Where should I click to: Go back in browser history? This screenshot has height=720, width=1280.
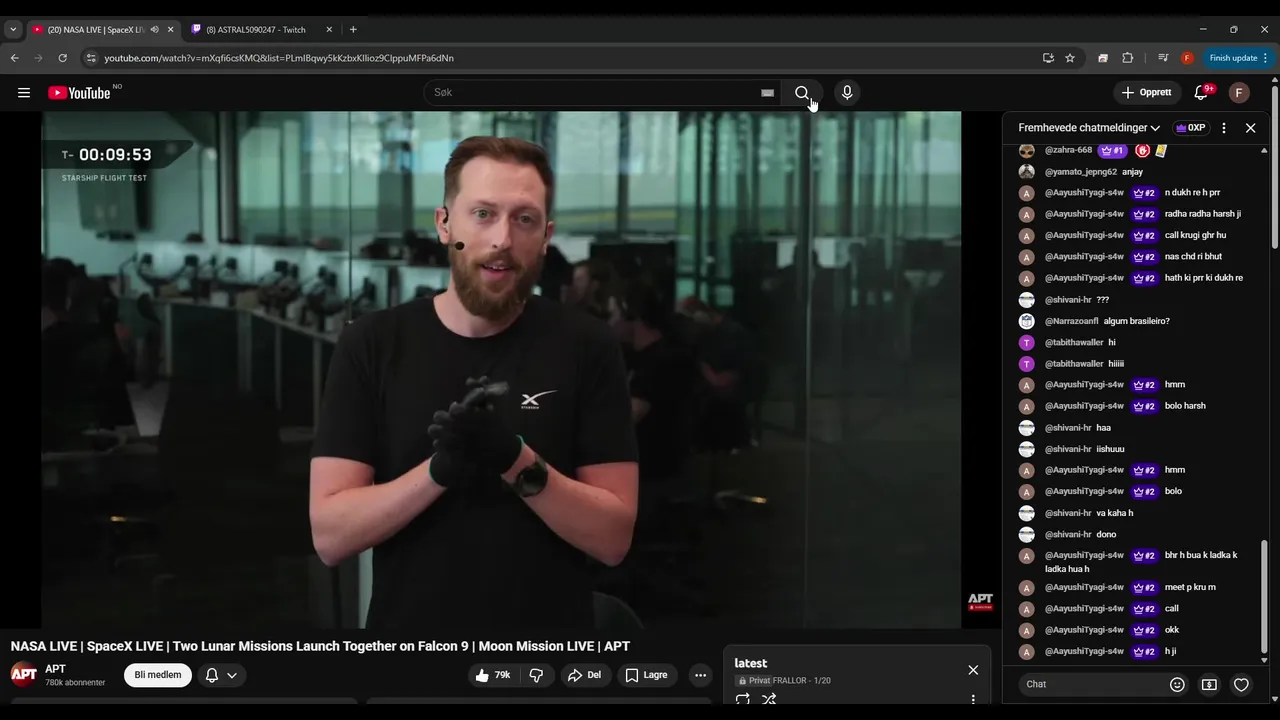tap(14, 58)
